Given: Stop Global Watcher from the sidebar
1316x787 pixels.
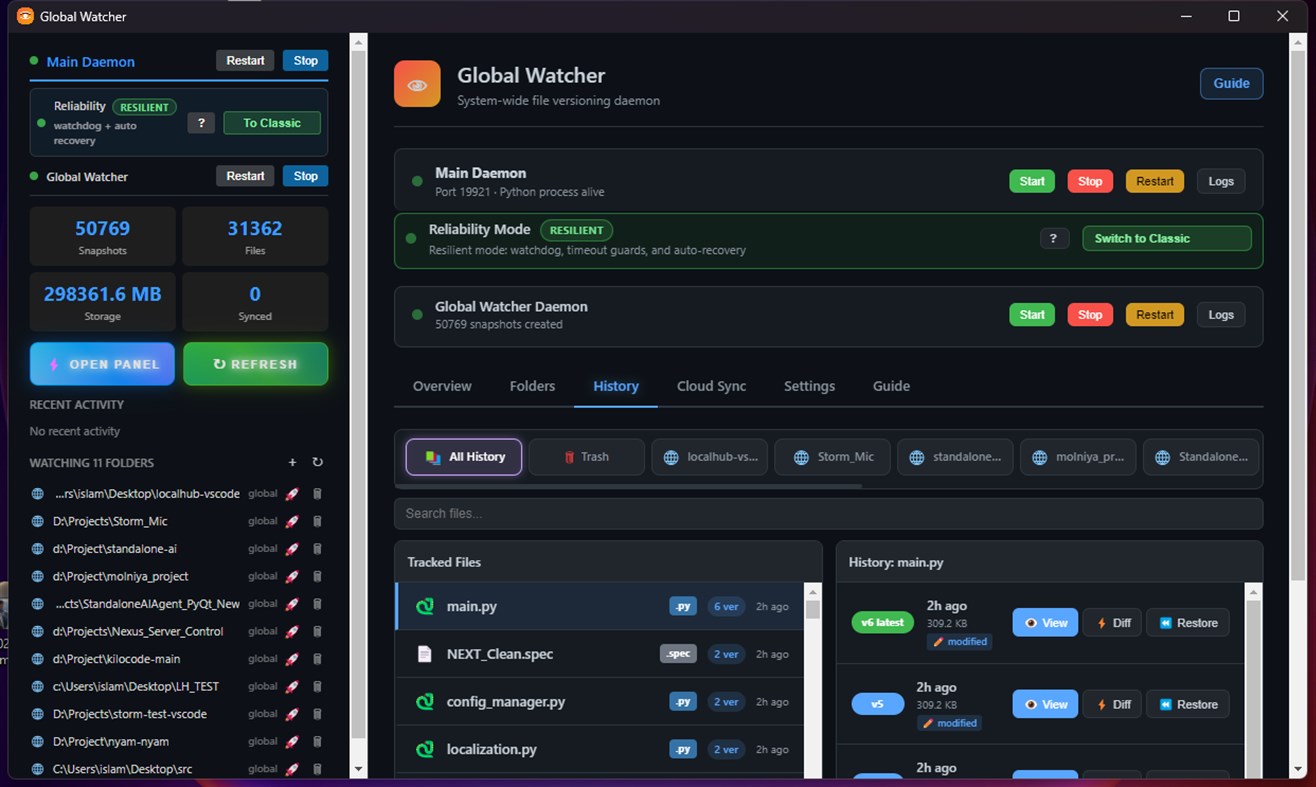Looking at the screenshot, I should [305, 176].
